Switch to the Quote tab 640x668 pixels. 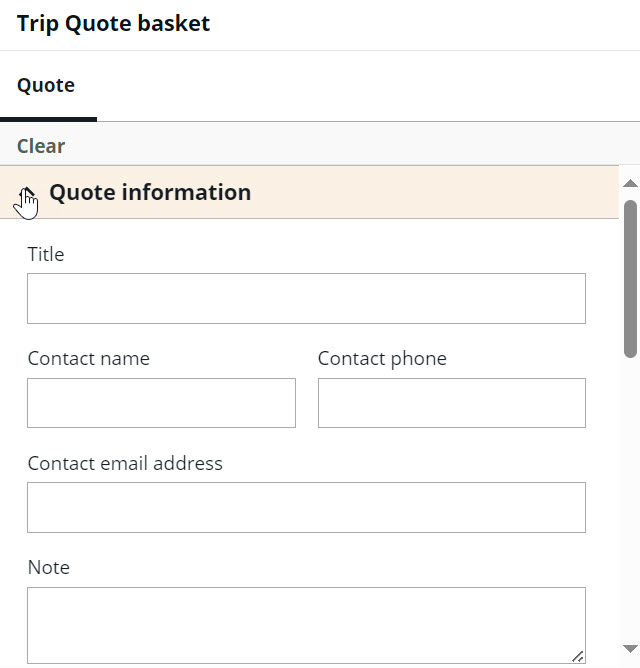pyautogui.click(x=46, y=85)
